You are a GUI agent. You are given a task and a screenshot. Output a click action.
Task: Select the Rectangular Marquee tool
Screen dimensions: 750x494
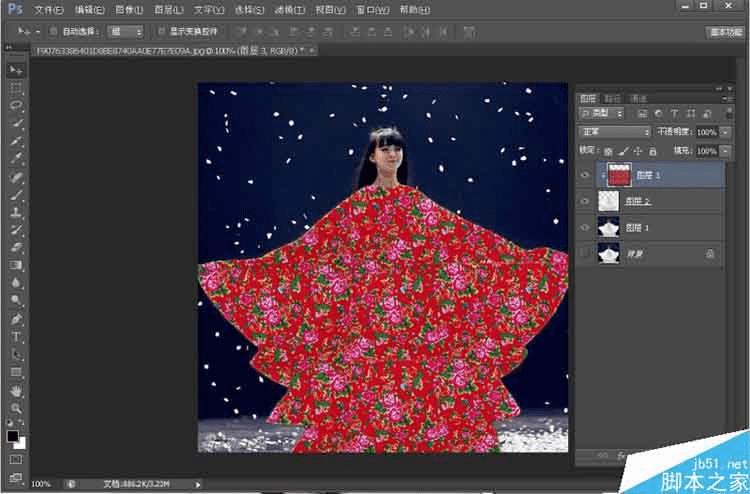pyautogui.click(x=16, y=88)
